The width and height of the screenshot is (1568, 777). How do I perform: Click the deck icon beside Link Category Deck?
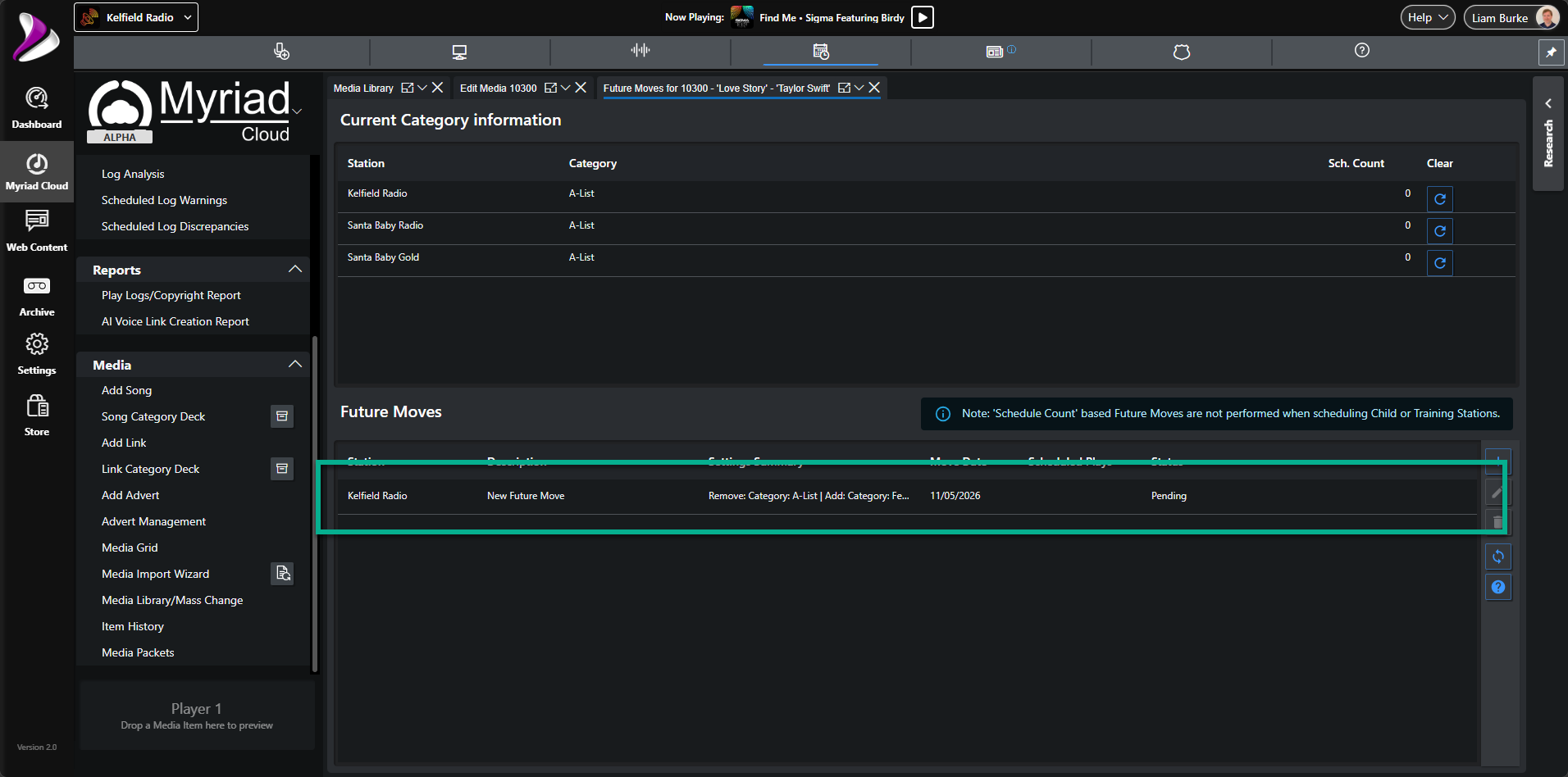(282, 469)
